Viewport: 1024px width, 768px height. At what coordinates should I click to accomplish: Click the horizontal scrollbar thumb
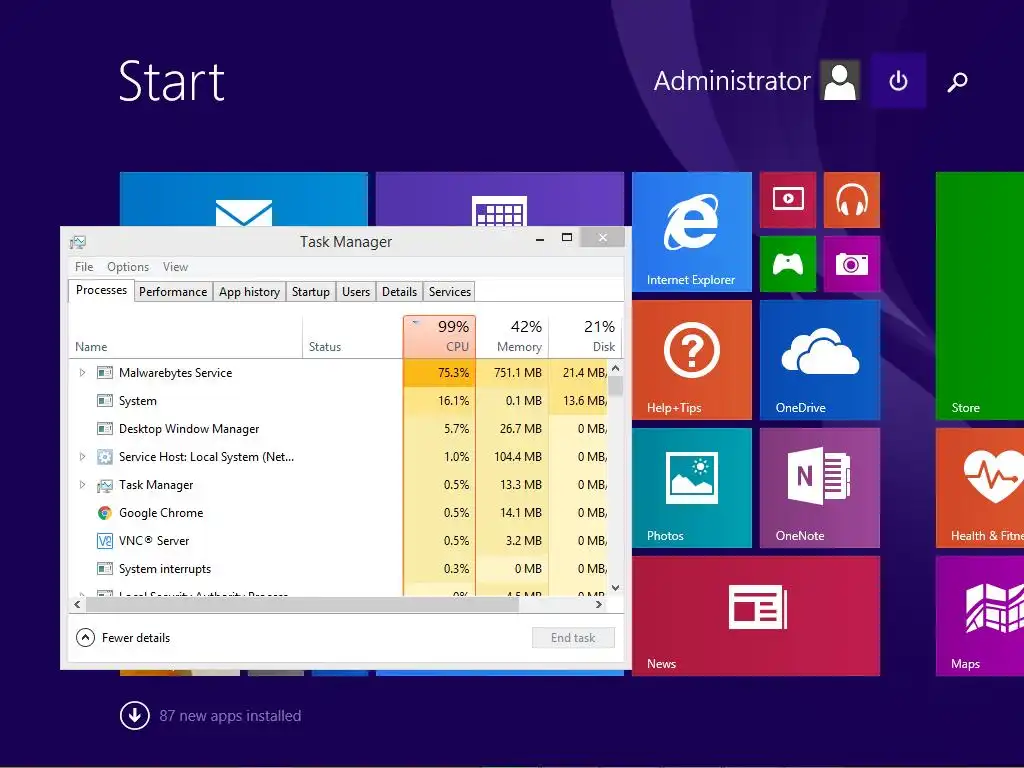point(302,605)
